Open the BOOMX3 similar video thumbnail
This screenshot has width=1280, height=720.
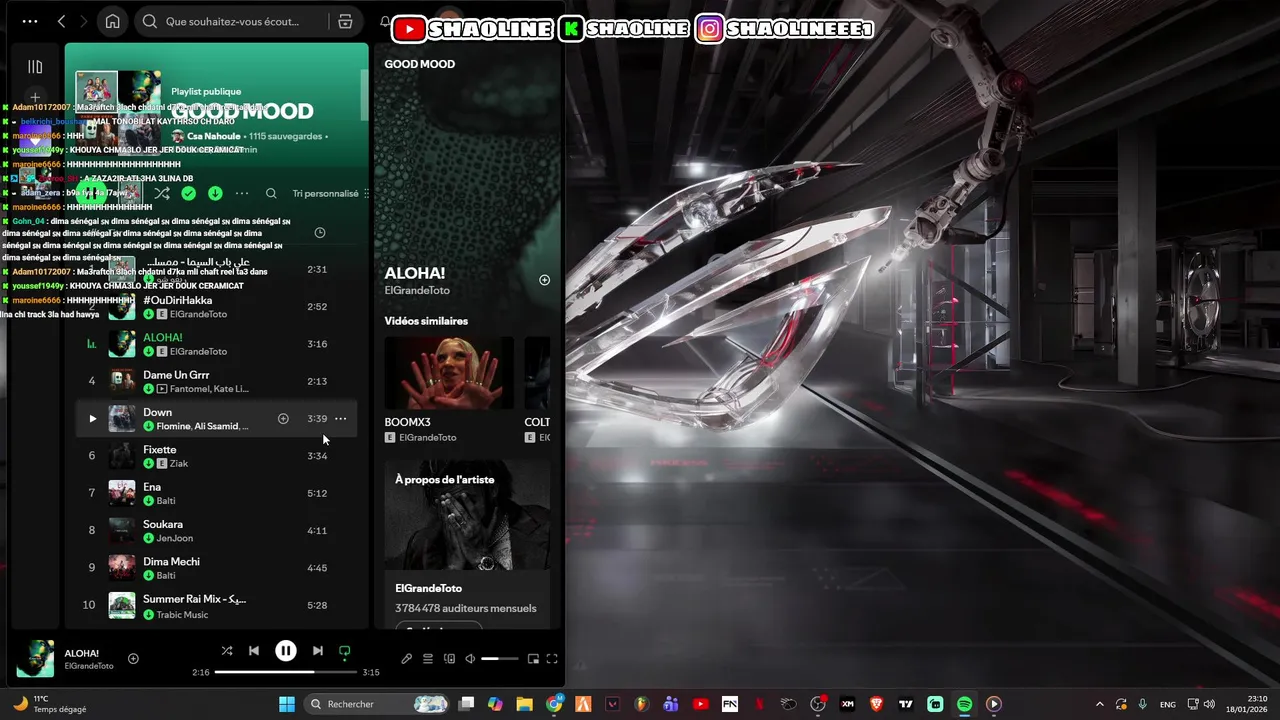pyautogui.click(x=449, y=373)
